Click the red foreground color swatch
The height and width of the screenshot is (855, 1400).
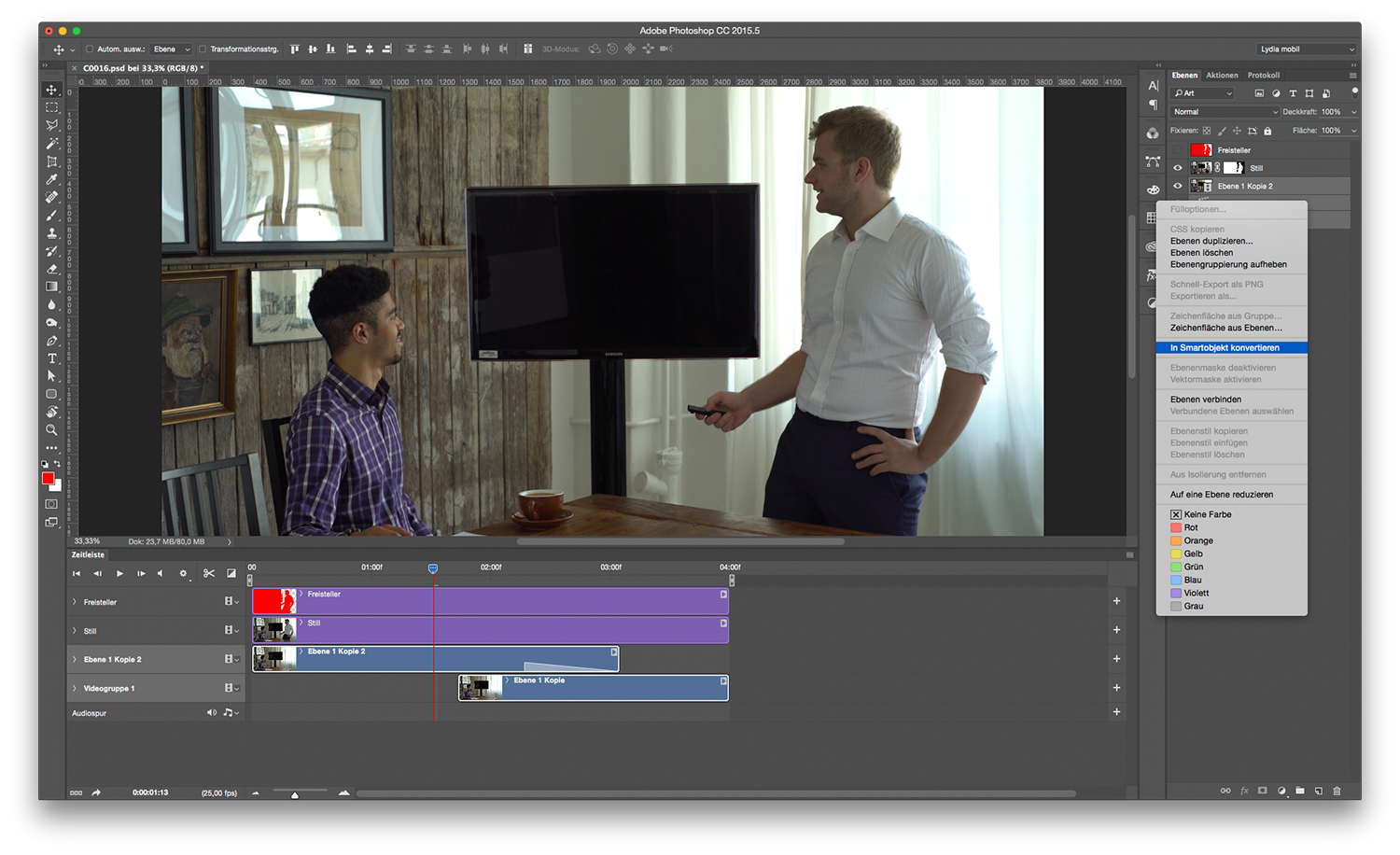[48, 478]
